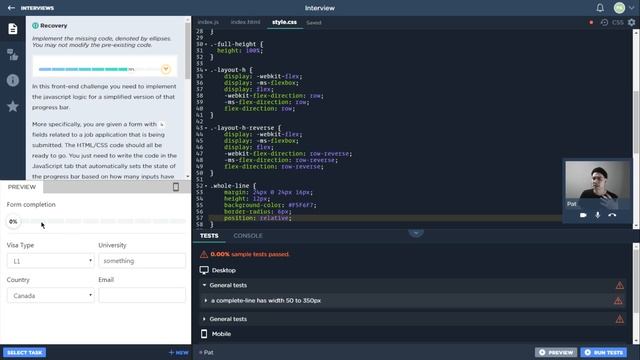Click the Email input field
640x360 pixels.
(x=142, y=296)
